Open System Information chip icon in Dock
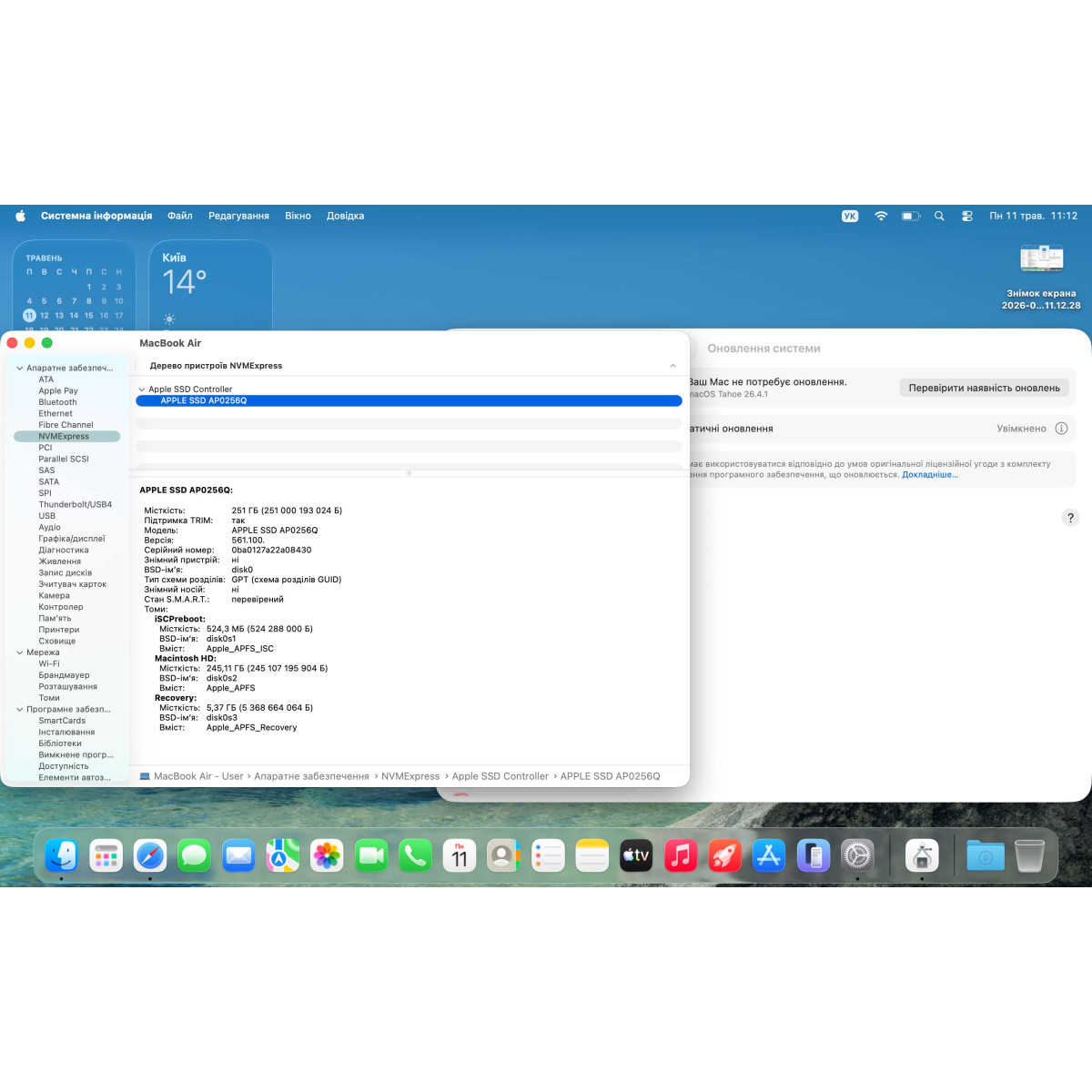The height and width of the screenshot is (1092, 1092). 922,855
